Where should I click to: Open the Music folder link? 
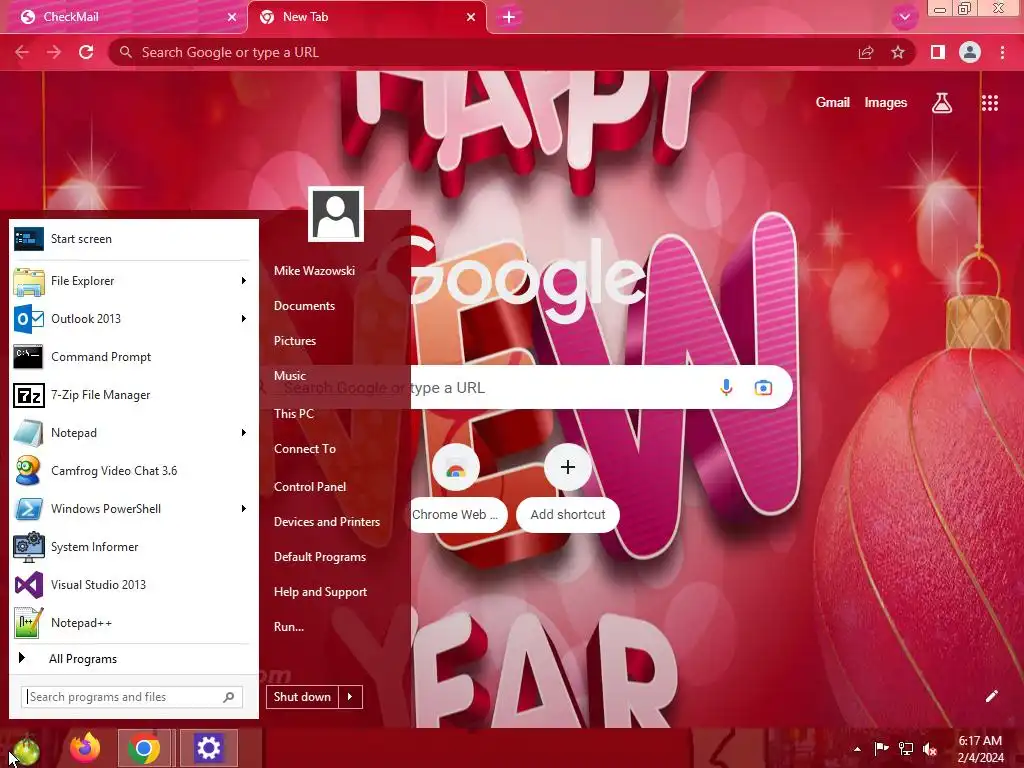(x=290, y=376)
